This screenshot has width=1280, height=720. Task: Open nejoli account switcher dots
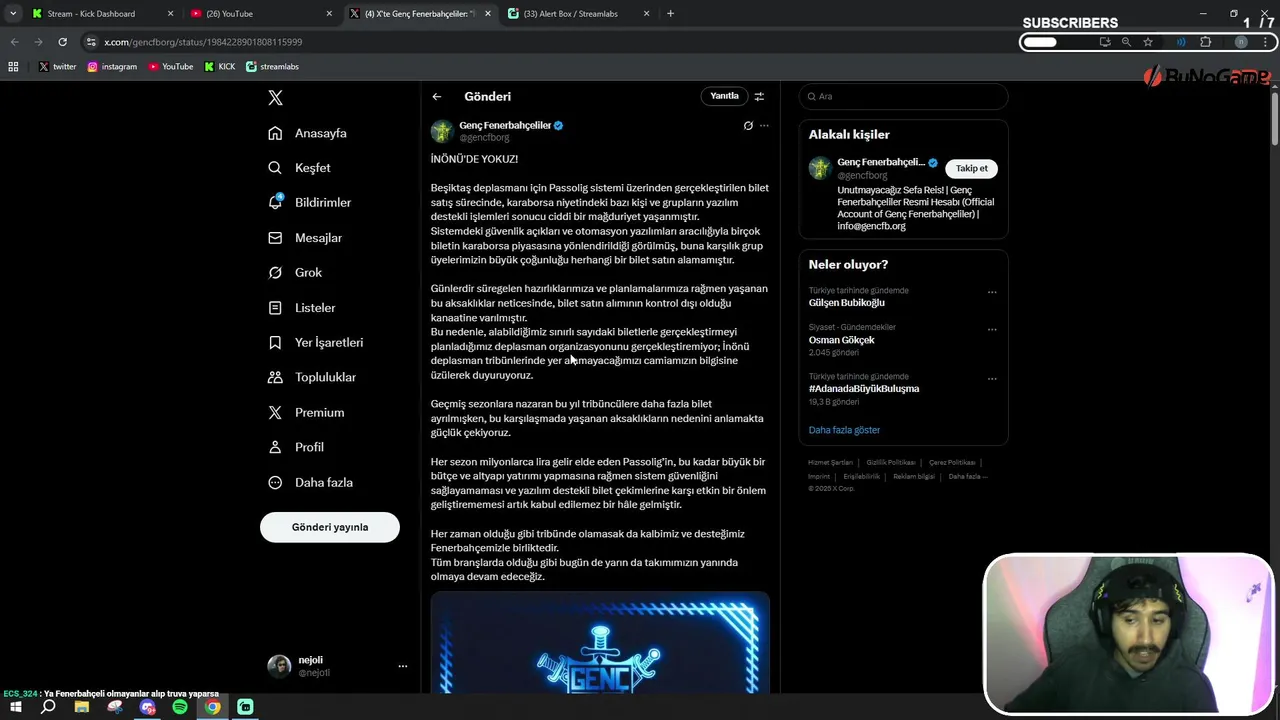403,666
